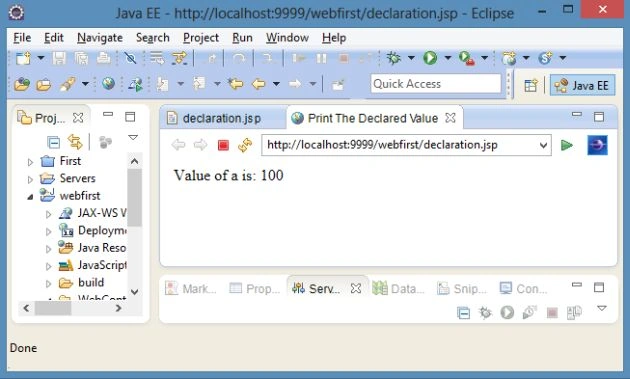This screenshot has width=630, height=379.
Task: Click the green Go to URL arrow
Action: coord(567,145)
